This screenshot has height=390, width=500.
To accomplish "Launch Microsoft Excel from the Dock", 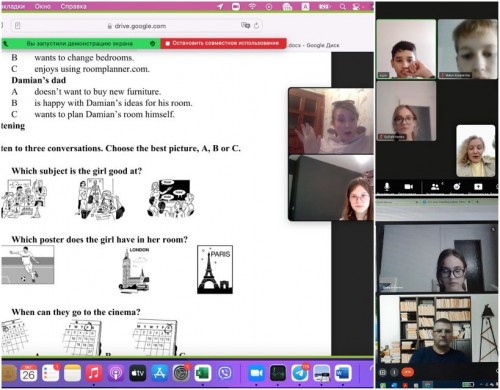I will pos(203,373).
